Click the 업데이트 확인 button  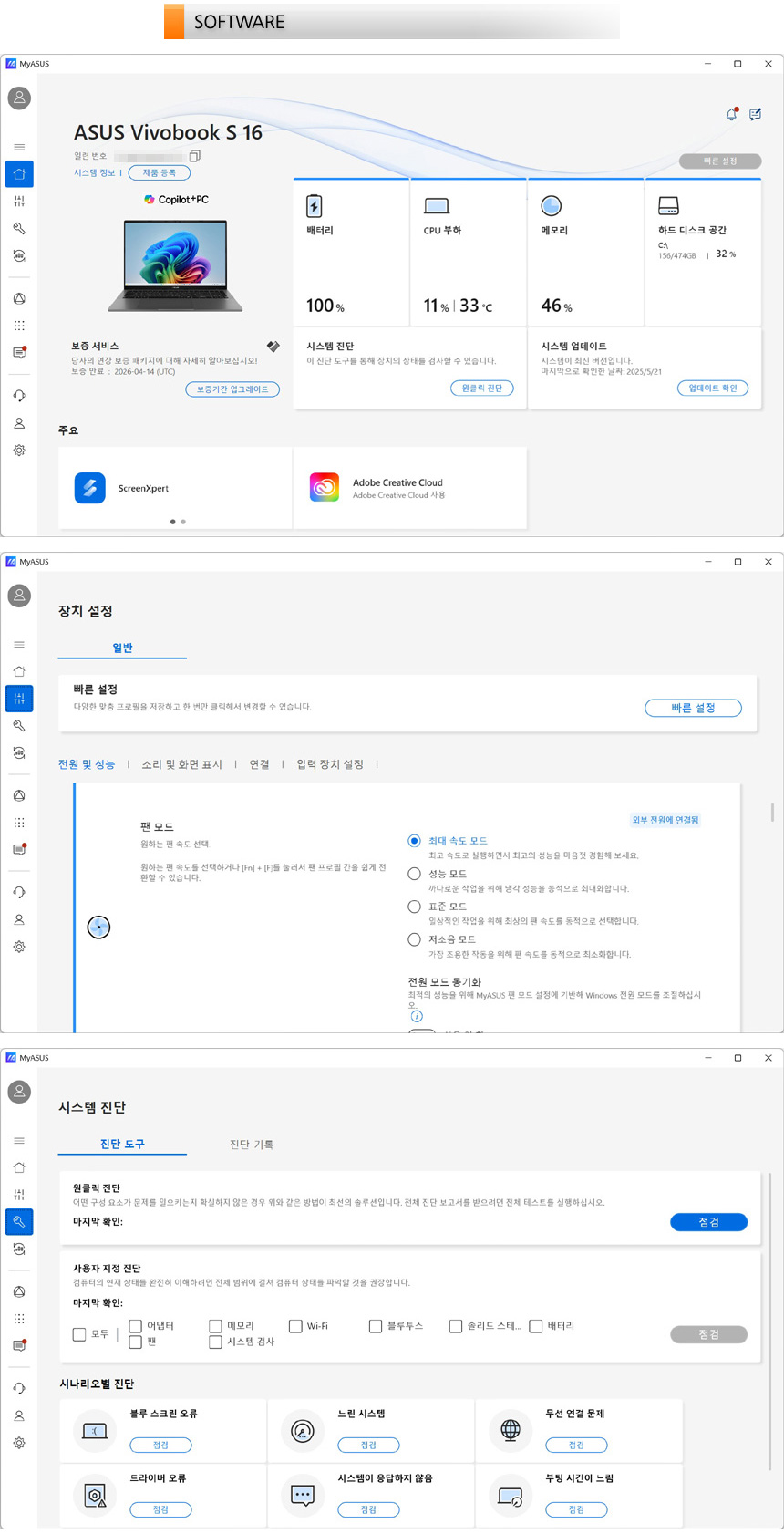713,389
